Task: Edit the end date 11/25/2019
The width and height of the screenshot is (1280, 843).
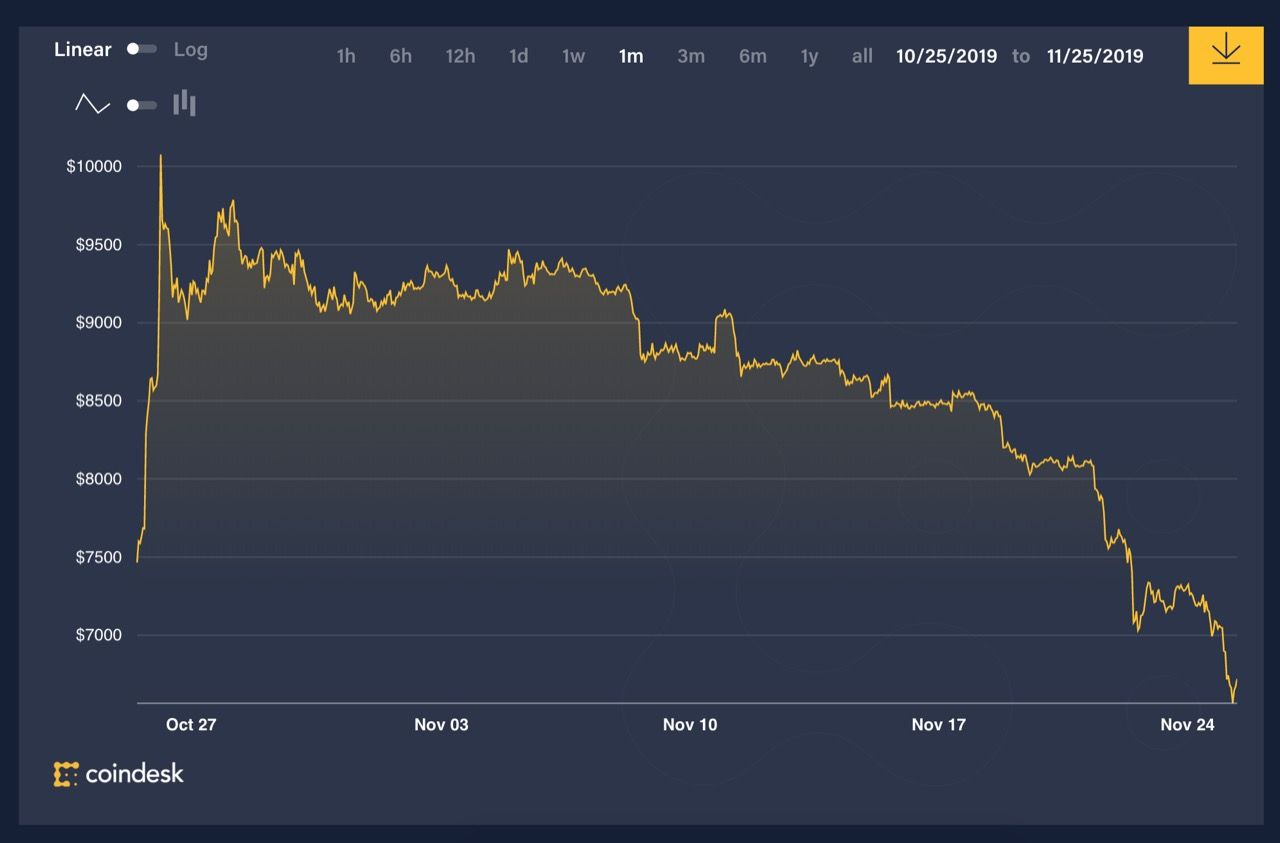Action: (x=1095, y=56)
